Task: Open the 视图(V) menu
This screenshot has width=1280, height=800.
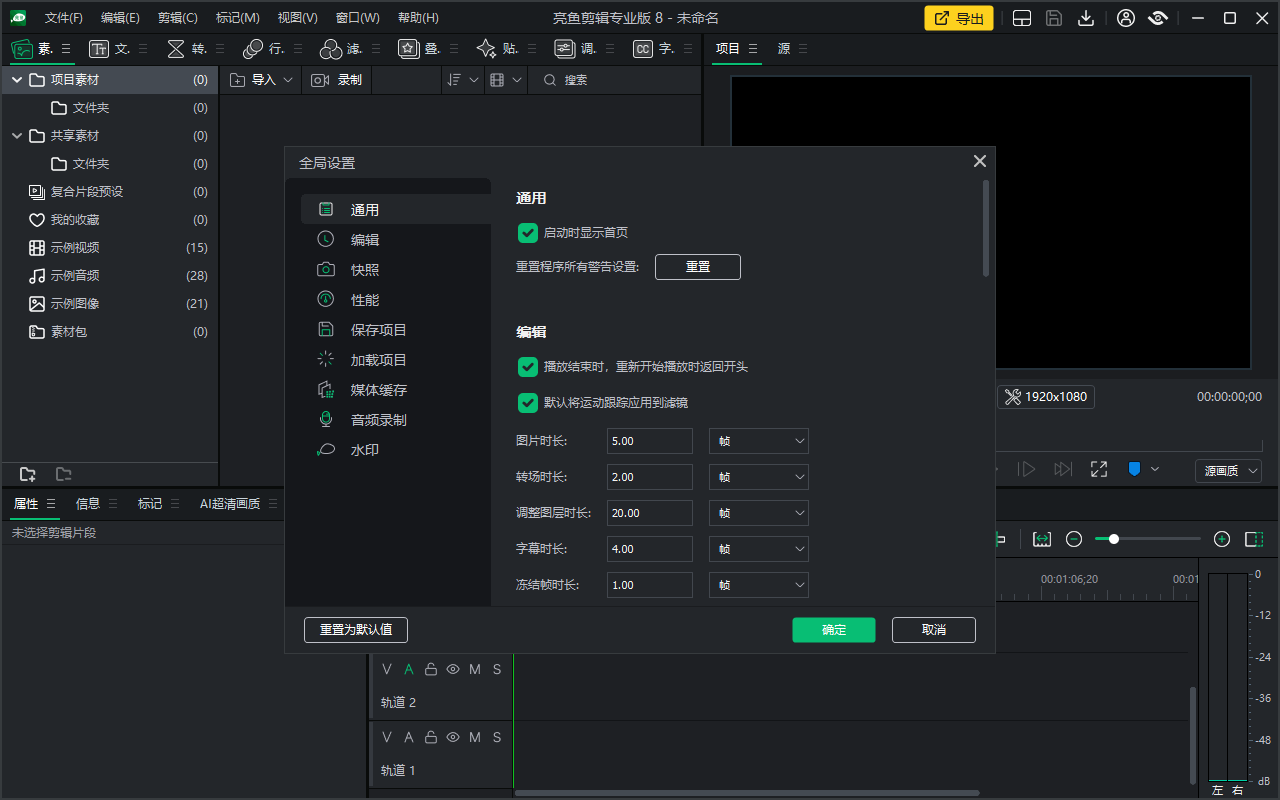Action: coord(298,18)
